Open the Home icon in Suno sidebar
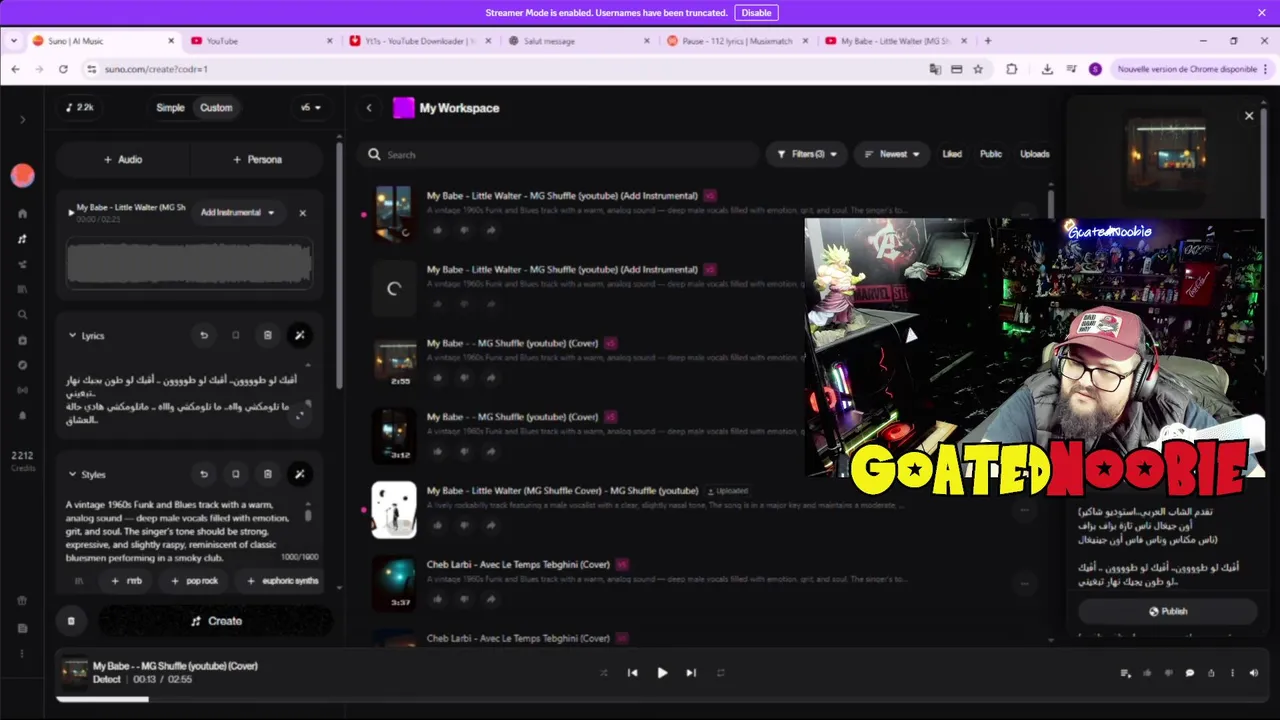1280x720 pixels. pos(22,214)
